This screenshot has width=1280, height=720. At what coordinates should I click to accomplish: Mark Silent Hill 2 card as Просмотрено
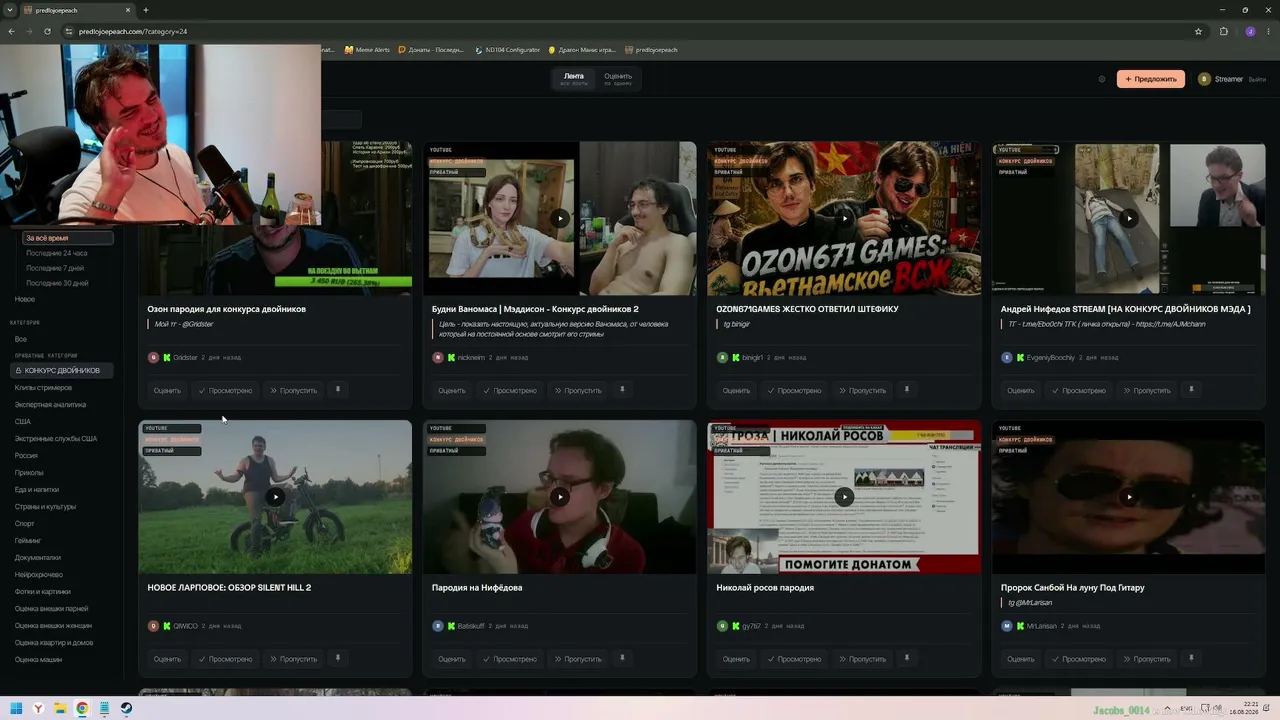coord(225,659)
